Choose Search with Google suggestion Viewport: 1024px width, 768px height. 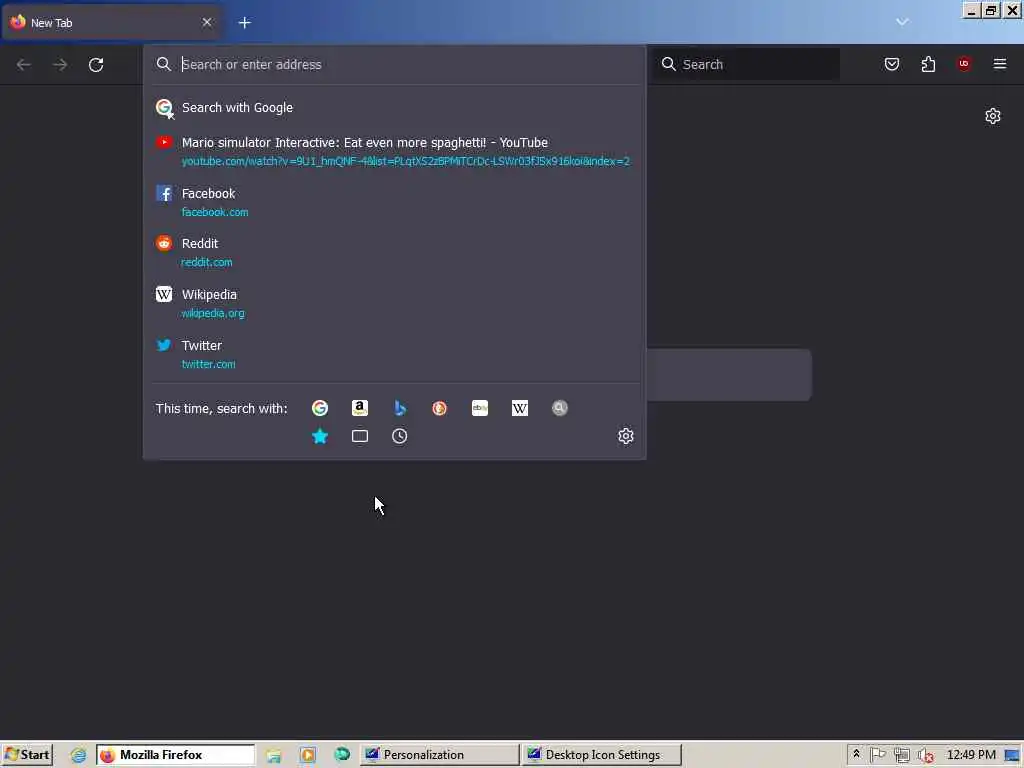[394, 108]
